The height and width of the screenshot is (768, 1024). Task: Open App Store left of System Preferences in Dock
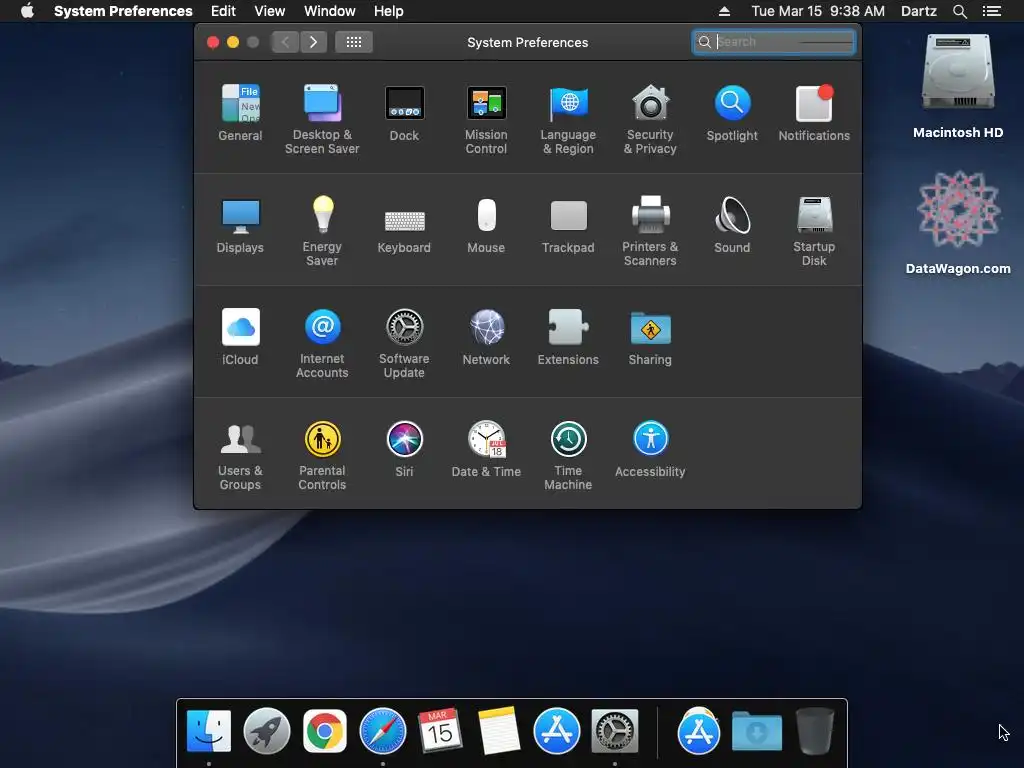click(556, 731)
